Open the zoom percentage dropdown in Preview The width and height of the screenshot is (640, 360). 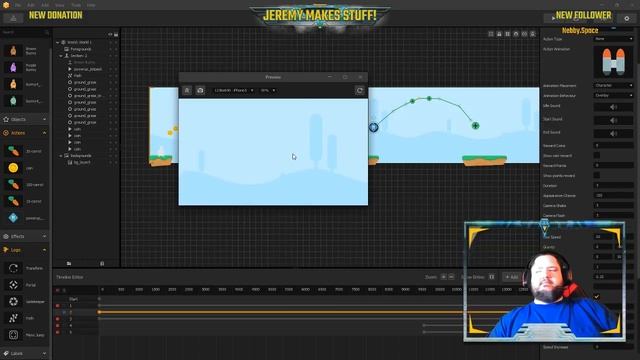(268, 90)
